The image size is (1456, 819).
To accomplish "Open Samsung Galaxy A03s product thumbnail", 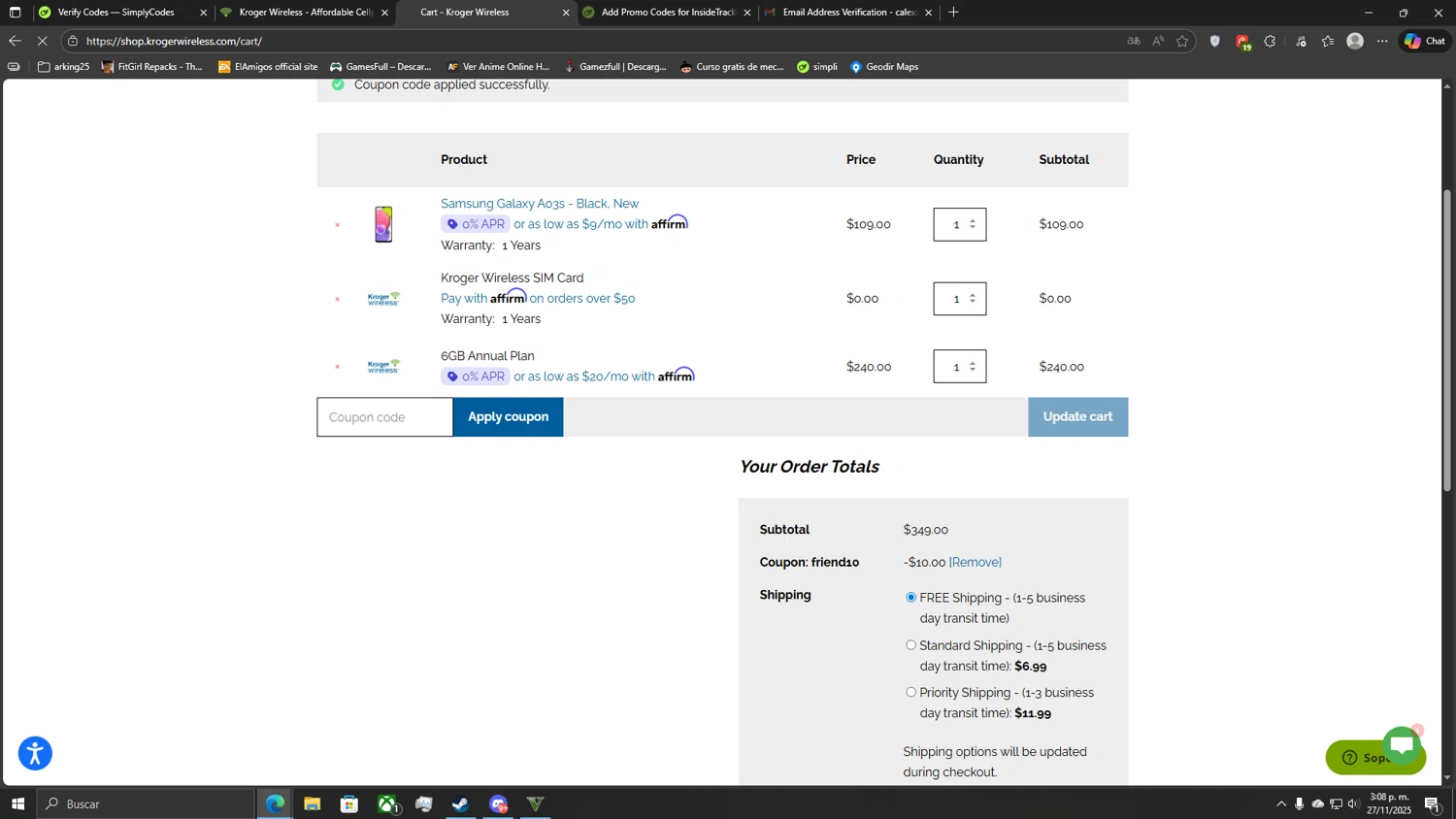I will [383, 224].
